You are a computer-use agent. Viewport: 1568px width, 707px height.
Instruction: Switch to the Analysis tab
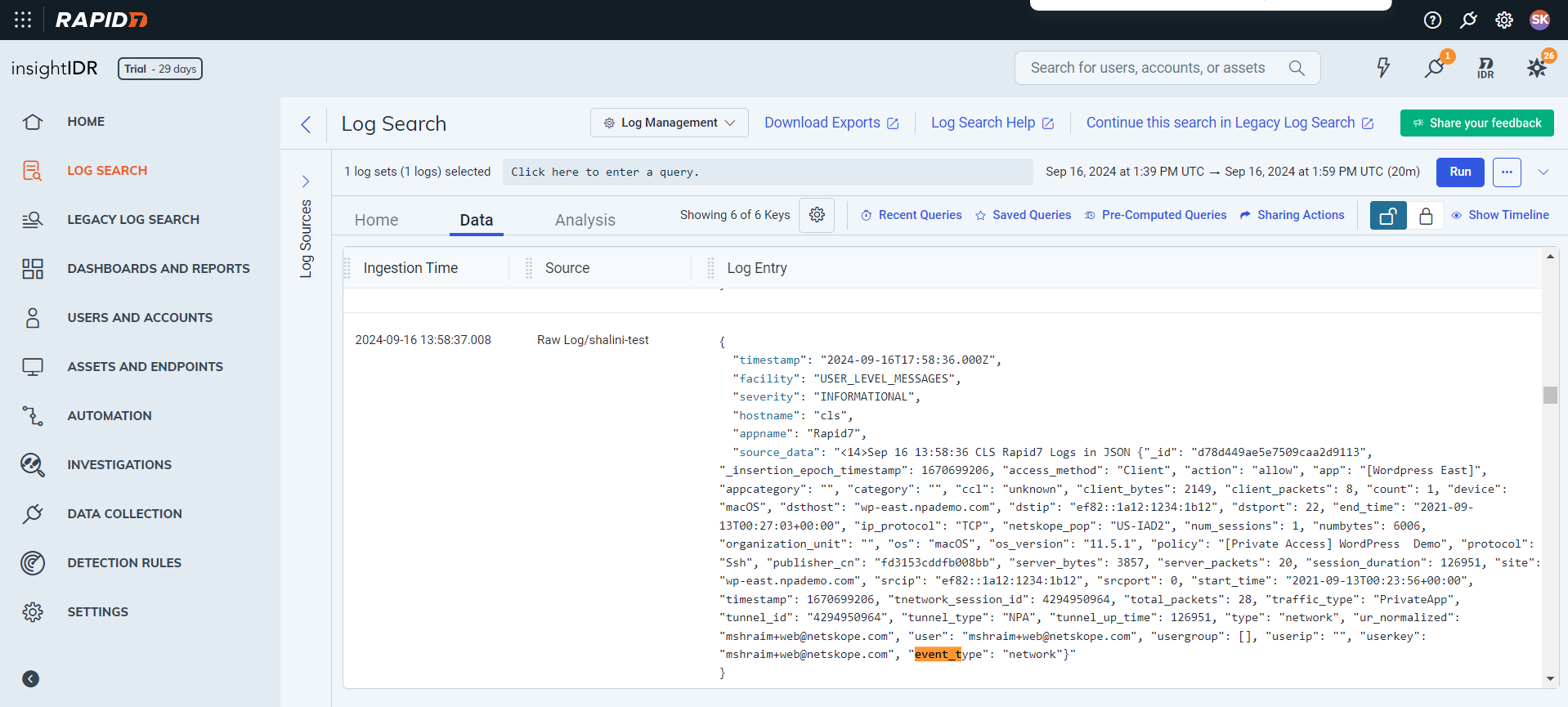[x=585, y=220]
